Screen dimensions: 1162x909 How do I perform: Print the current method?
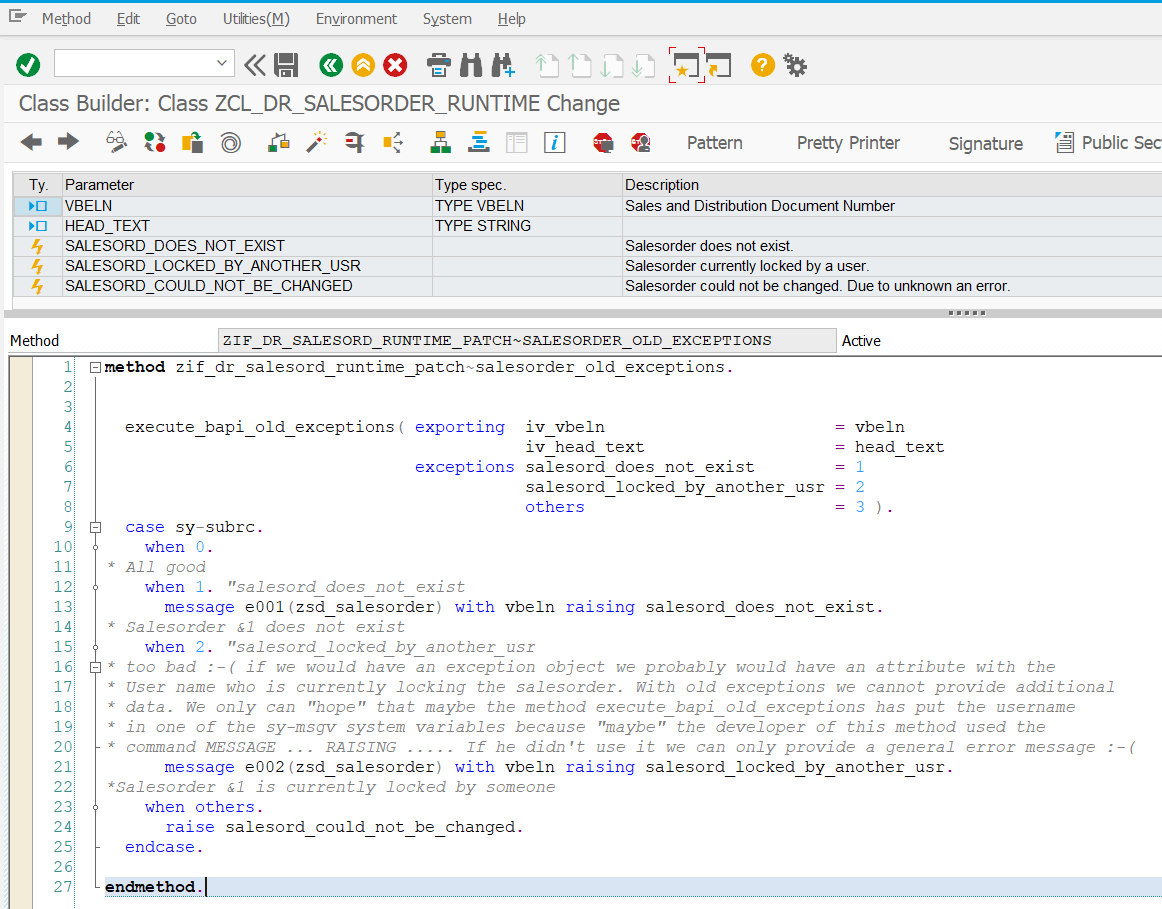pyautogui.click(x=438, y=63)
